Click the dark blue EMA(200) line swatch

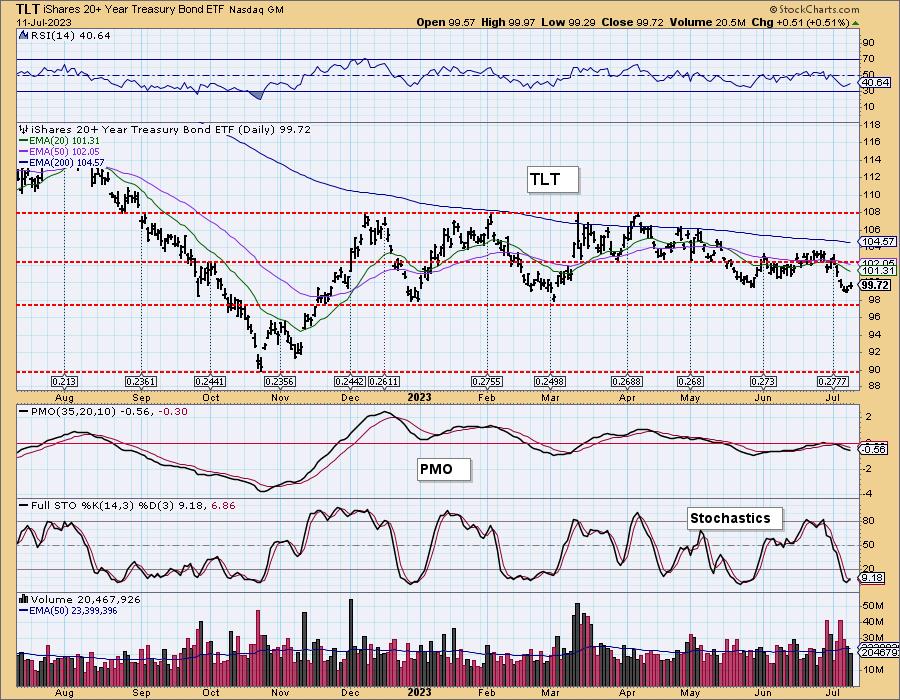[x=24, y=163]
